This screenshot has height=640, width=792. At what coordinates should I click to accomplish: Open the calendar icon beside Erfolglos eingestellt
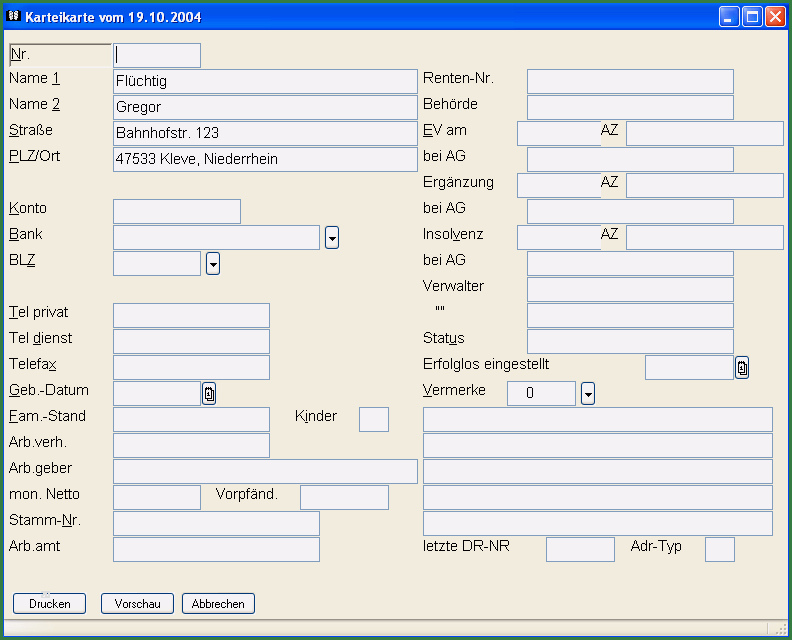point(742,368)
